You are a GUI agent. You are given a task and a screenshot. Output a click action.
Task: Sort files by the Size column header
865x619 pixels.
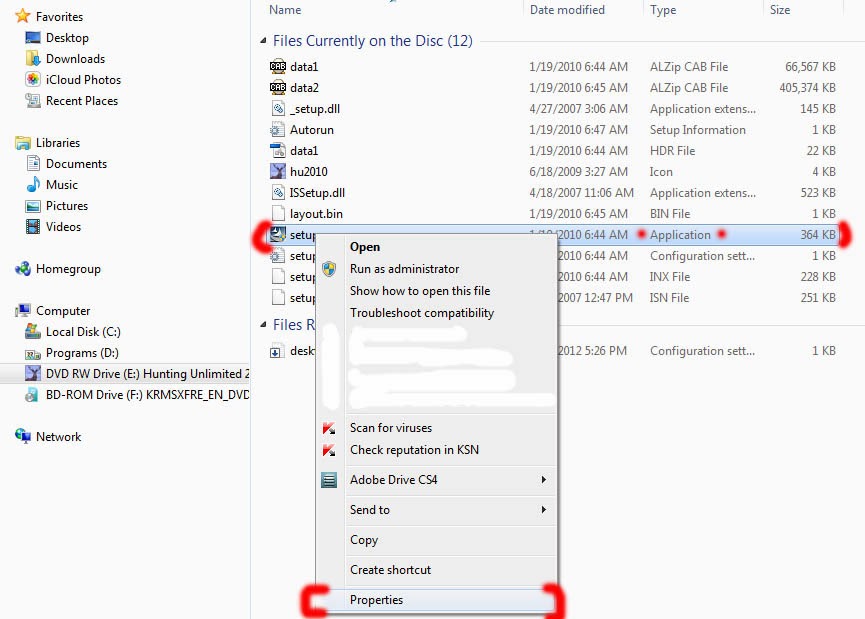click(780, 9)
